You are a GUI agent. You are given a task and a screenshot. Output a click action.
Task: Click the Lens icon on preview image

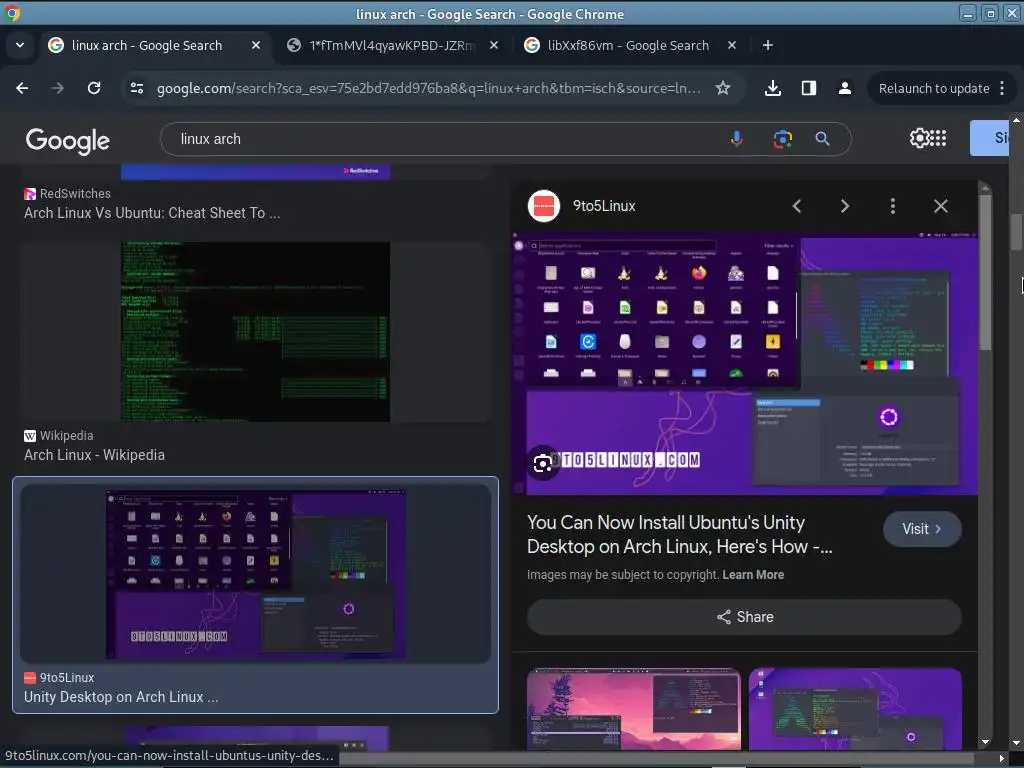click(542, 464)
